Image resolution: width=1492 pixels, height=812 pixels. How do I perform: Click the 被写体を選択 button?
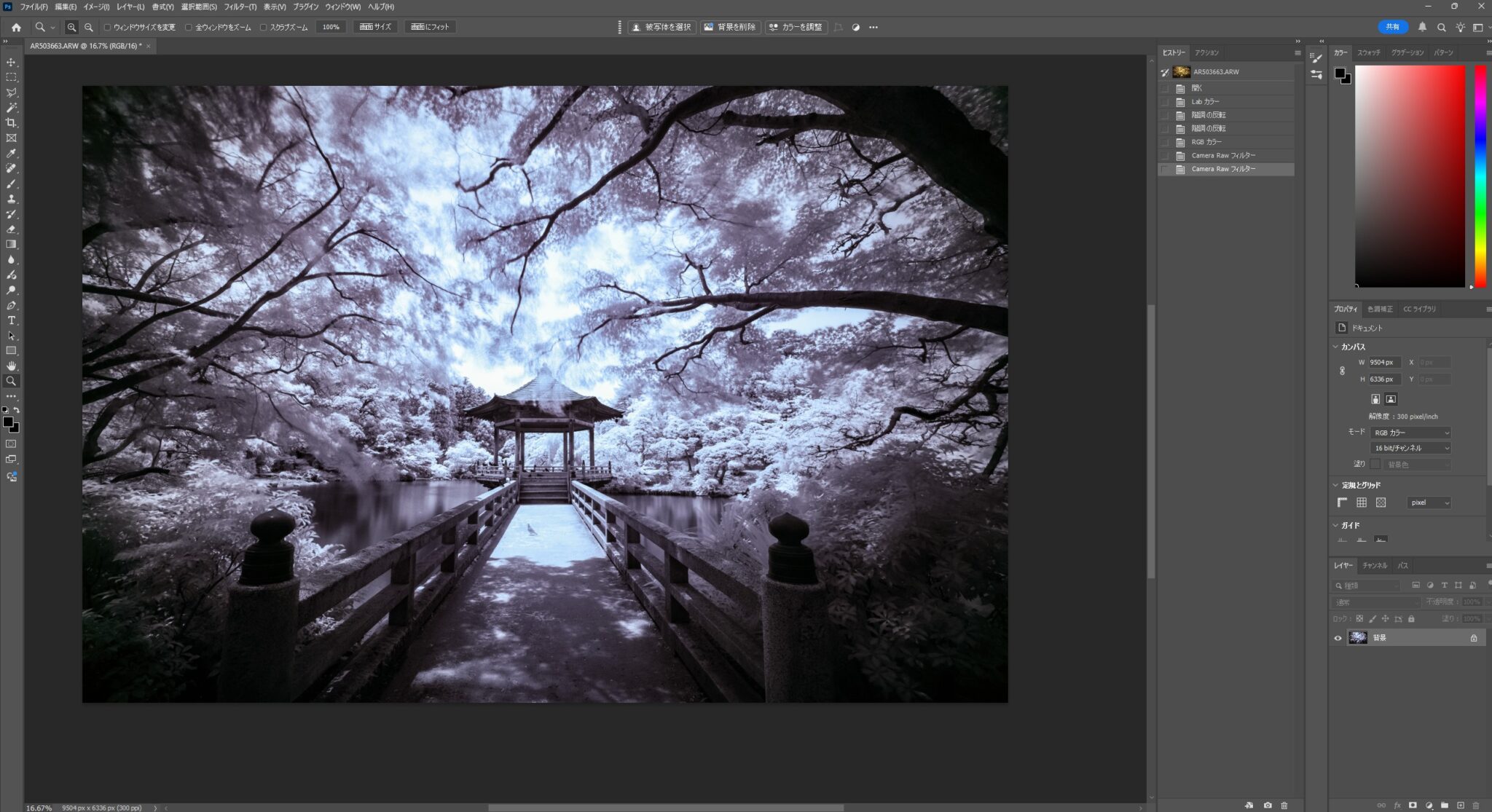click(x=661, y=27)
